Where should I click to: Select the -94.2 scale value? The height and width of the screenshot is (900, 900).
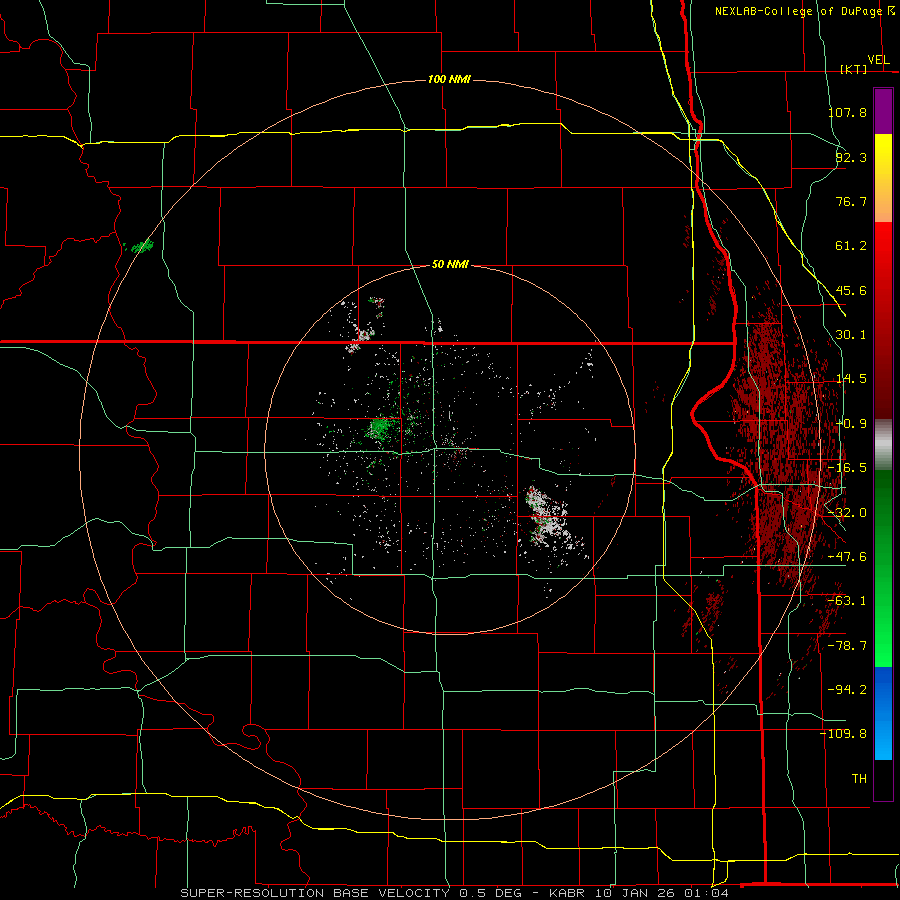click(x=847, y=689)
